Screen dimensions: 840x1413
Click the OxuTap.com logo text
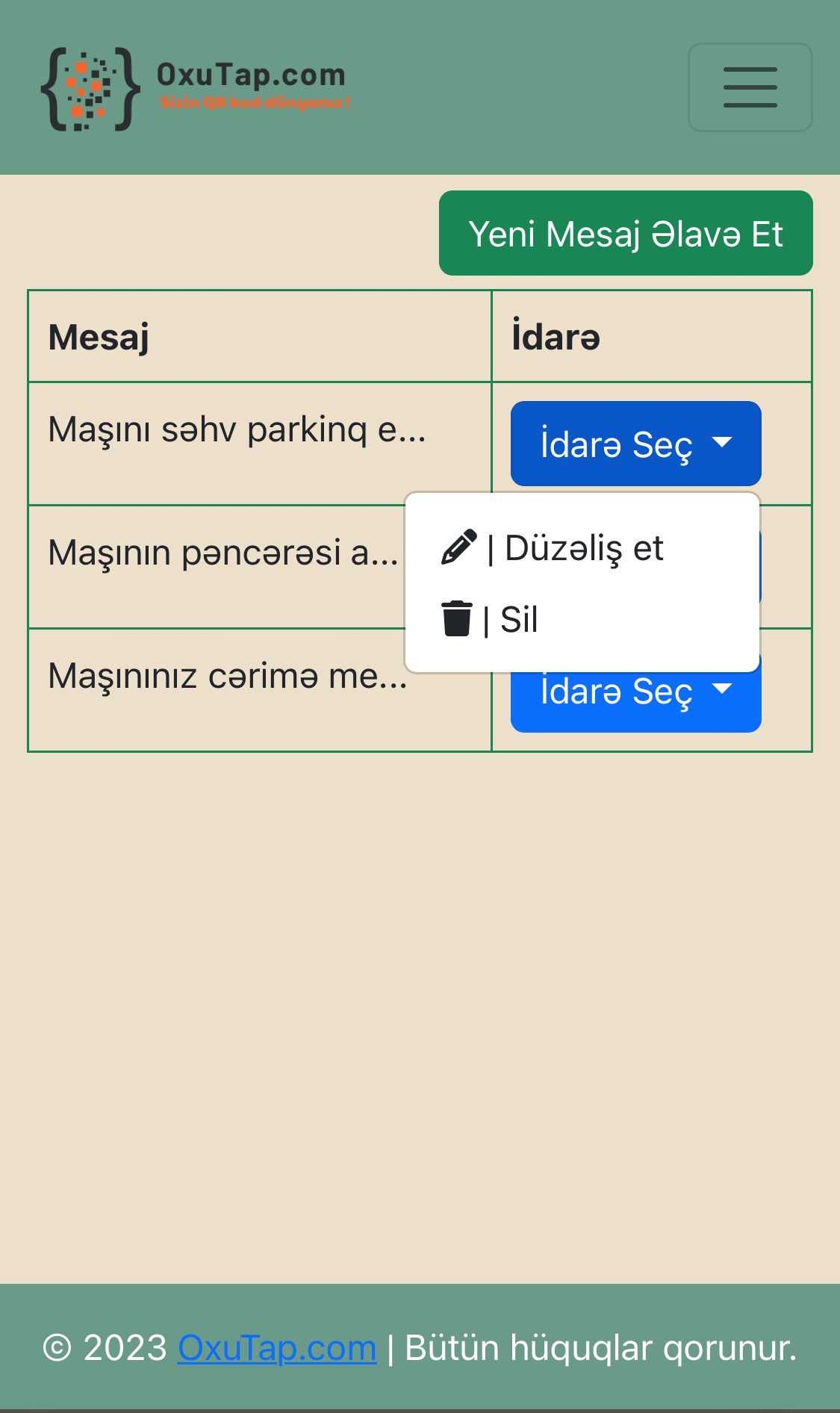pos(251,75)
